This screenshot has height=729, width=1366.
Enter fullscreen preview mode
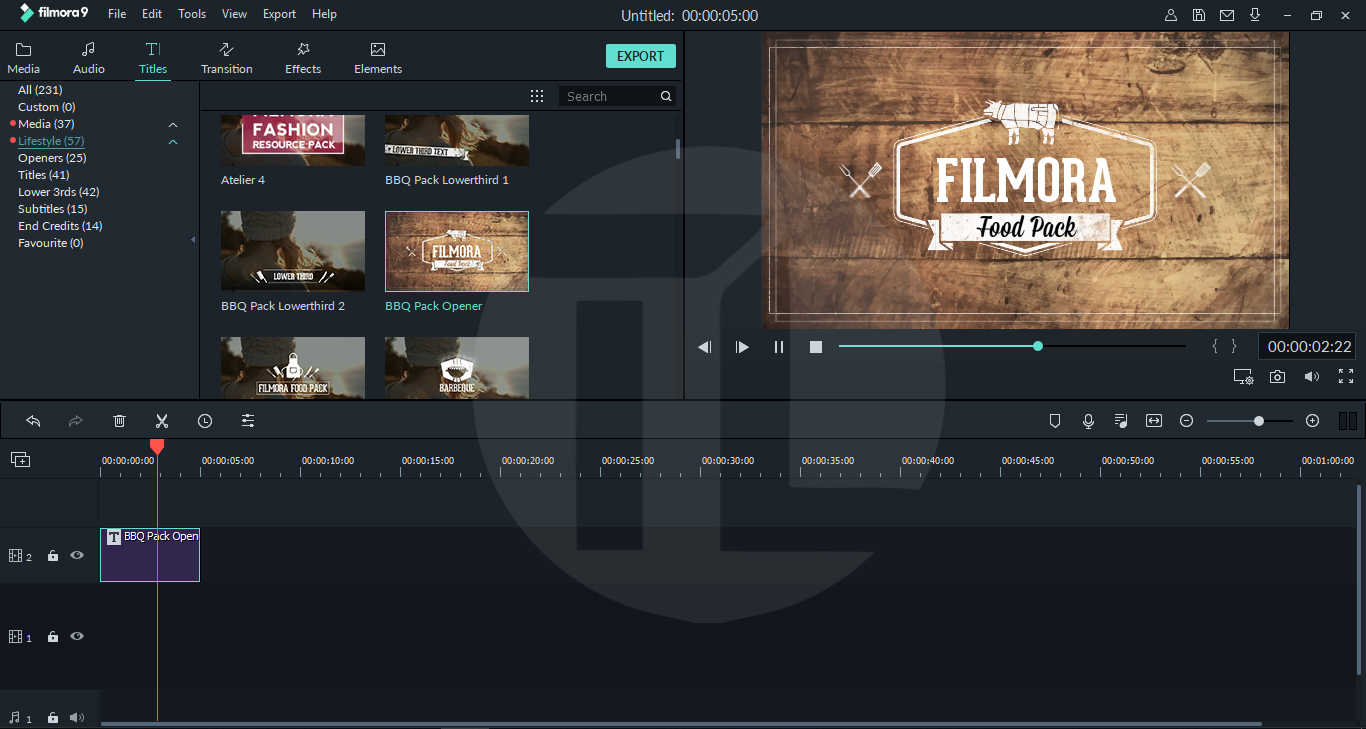pyautogui.click(x=1346, y=377)
